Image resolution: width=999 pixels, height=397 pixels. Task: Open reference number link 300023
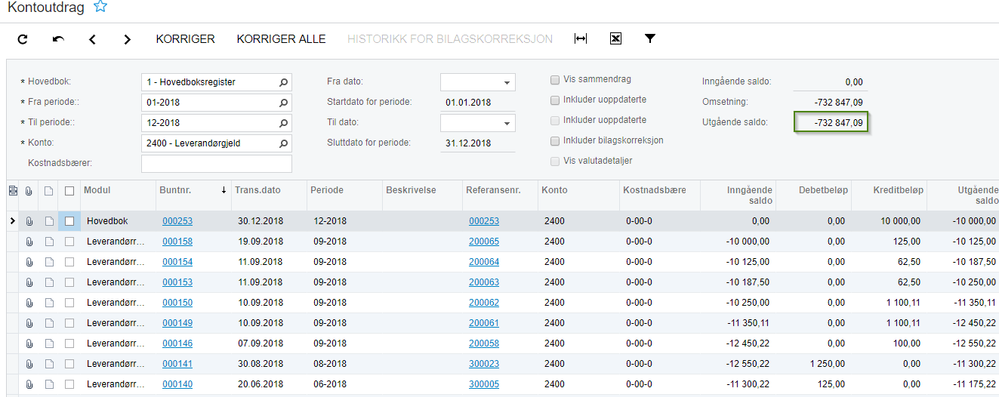pyautogui.click(x=484, y=364)
